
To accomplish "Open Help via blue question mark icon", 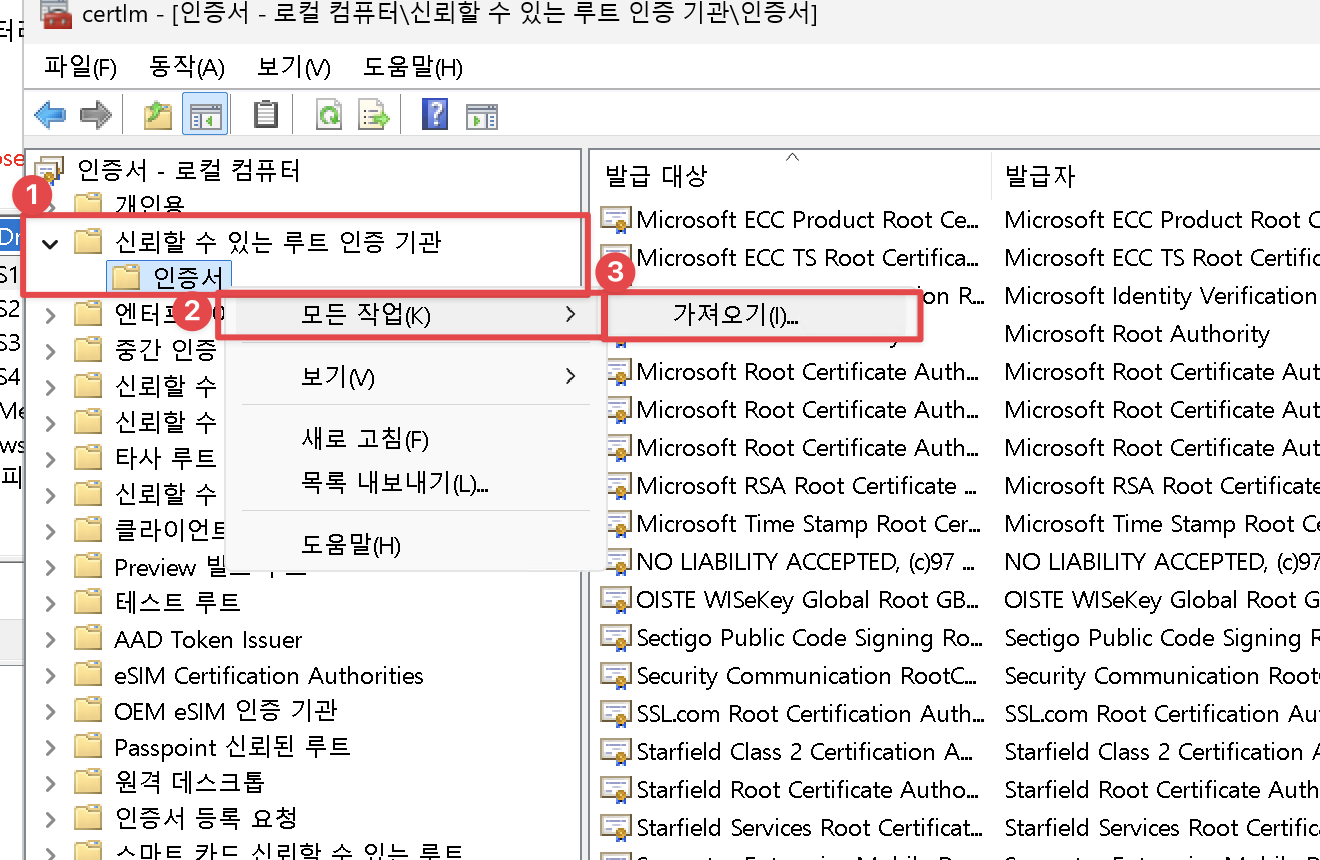I will [x=435, y=115].
